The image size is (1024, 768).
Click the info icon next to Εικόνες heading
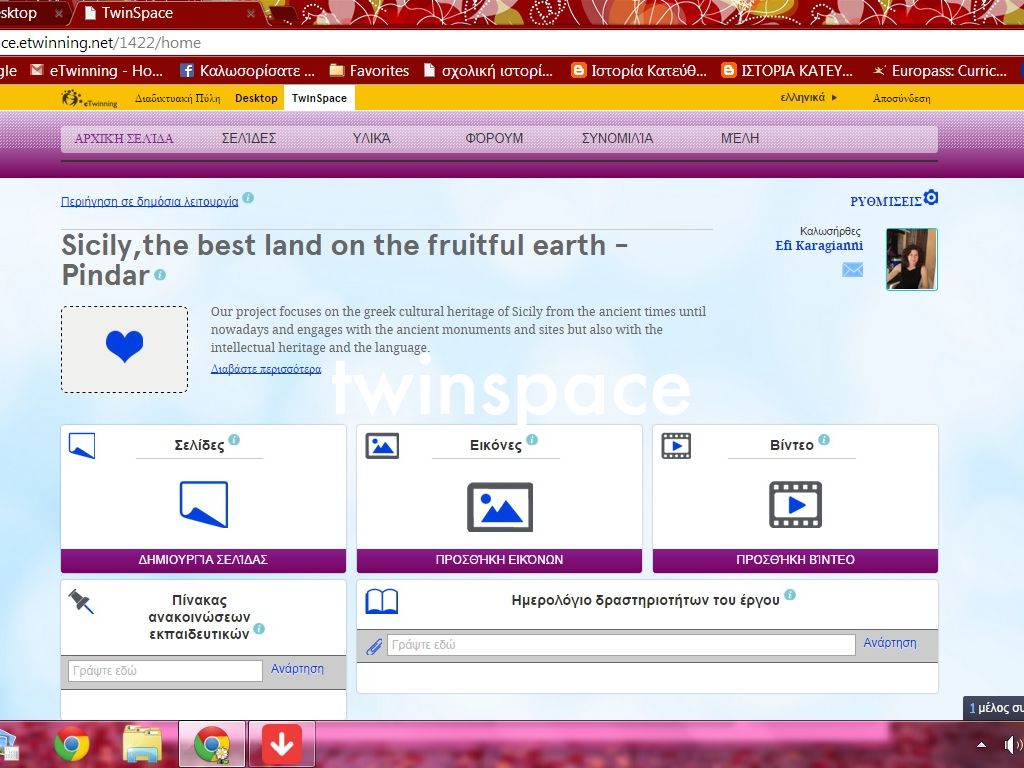pyautogui.click(x=532, y=440)
